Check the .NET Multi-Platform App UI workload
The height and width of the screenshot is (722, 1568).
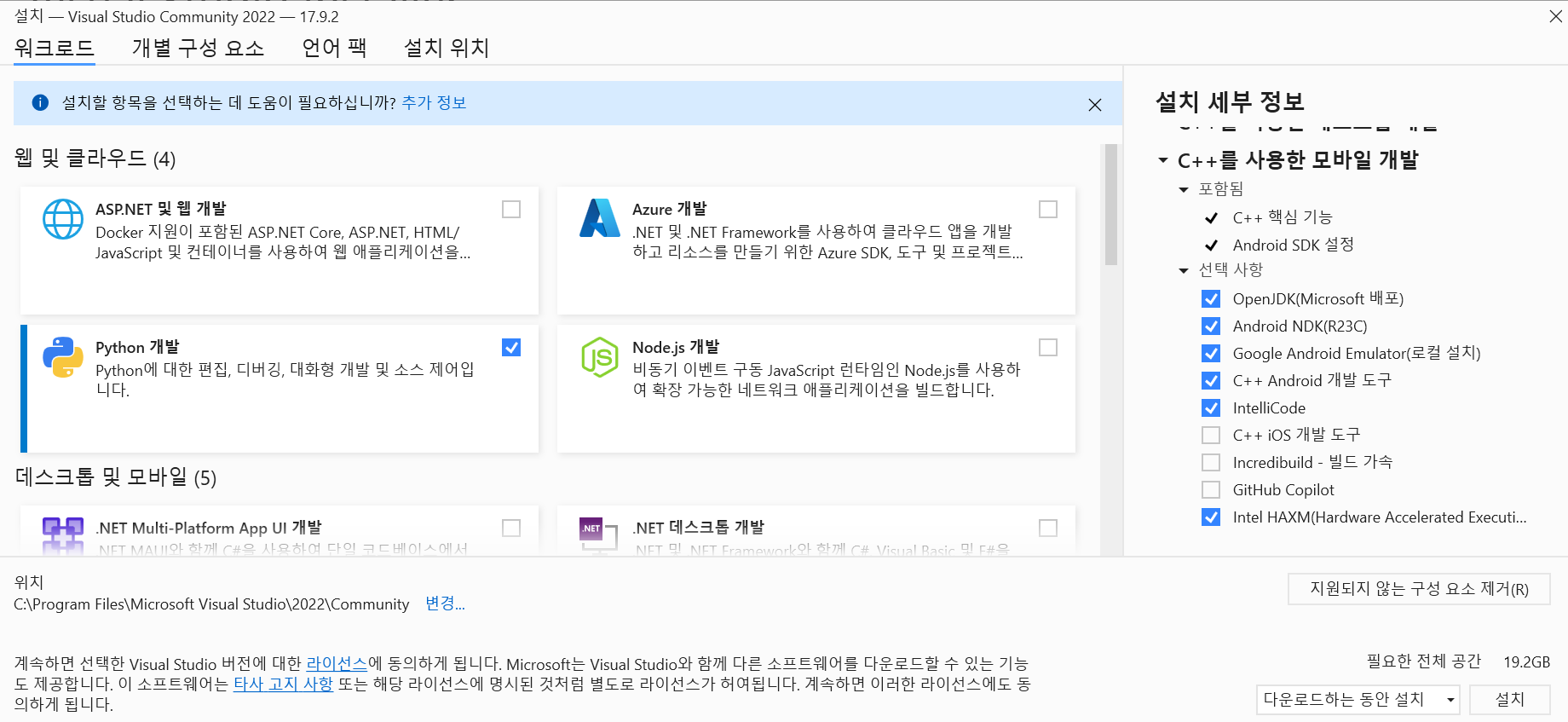[x=511, y=529]
